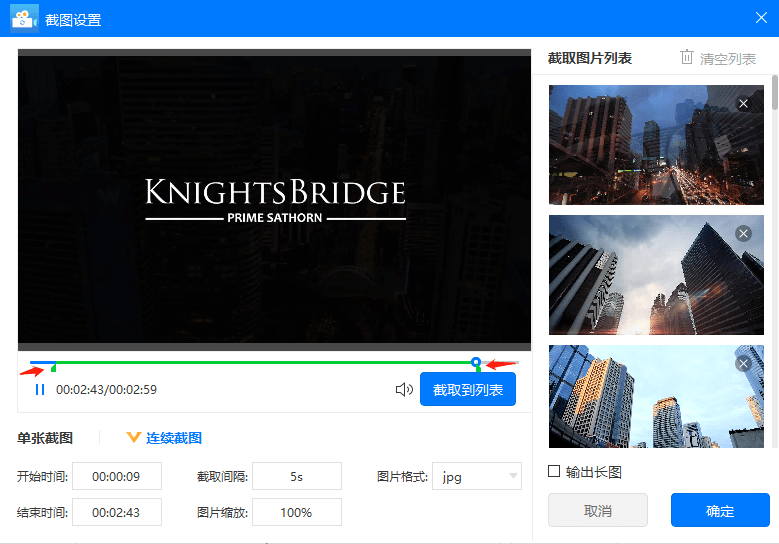The width and height of the screenshot is (779, 544).
Task: Edit the 截取间隔 5s field
Action: pos(297,476)
